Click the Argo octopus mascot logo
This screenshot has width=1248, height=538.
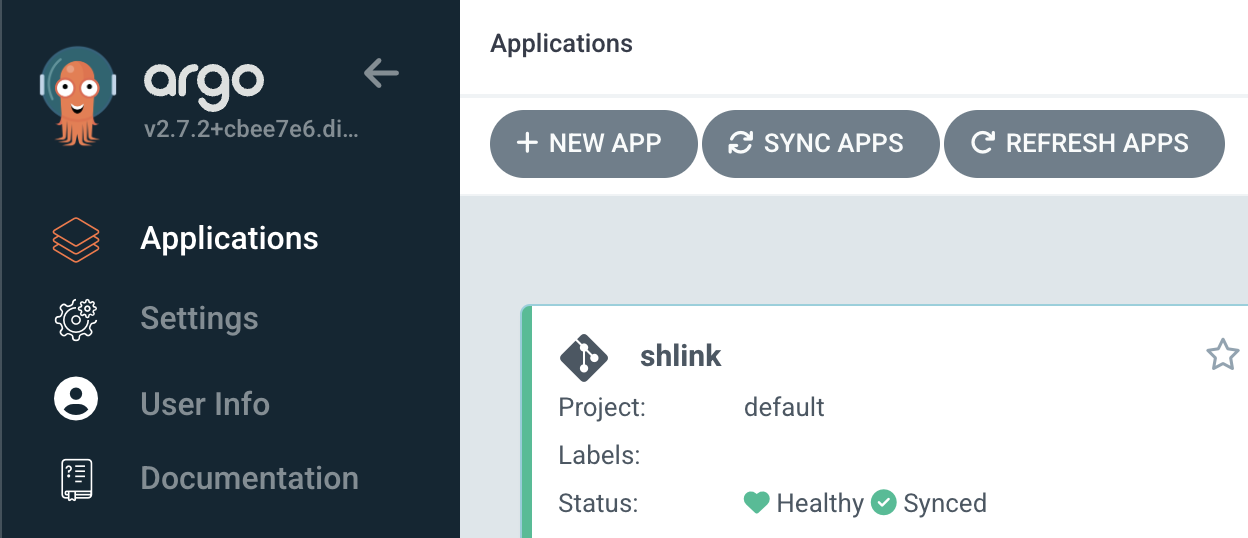point(76,90)
